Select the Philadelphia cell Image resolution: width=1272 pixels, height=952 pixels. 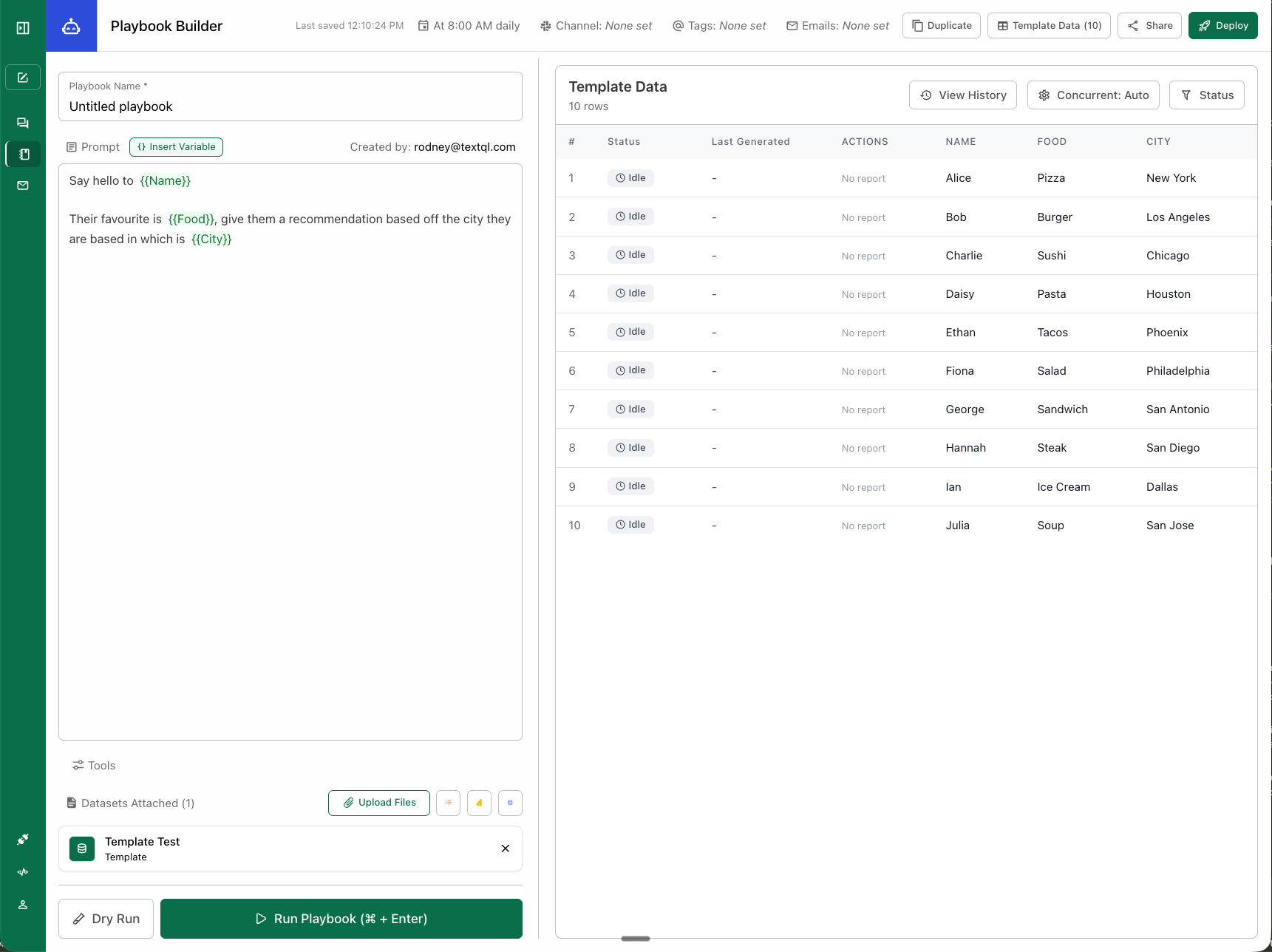[x=1178, y=371]
